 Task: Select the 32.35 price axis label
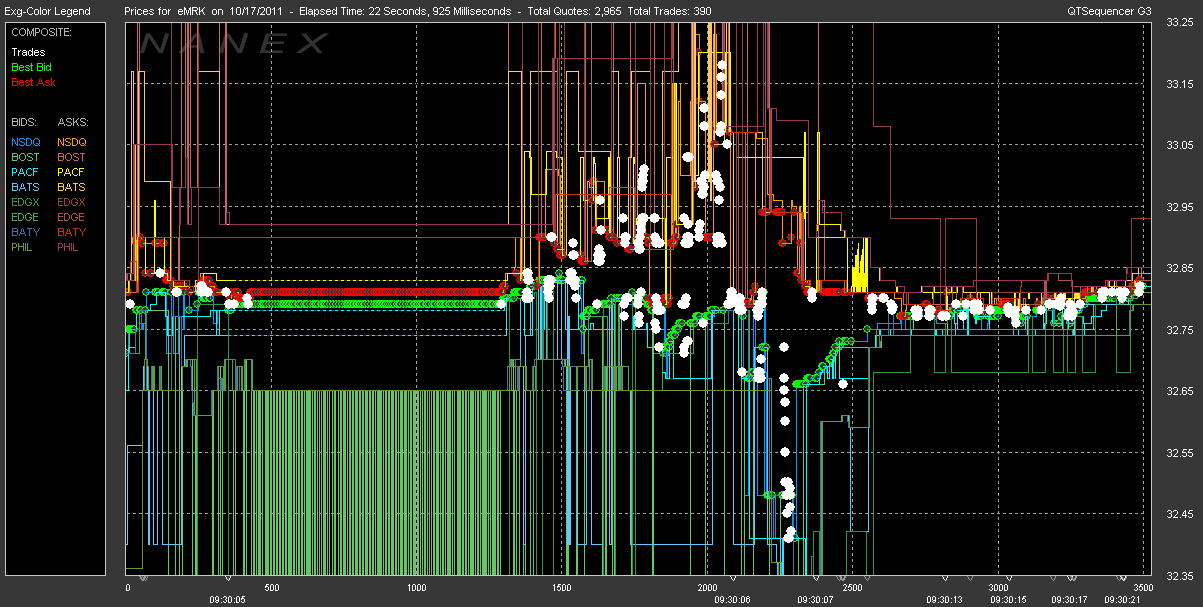(x=1179, y=575)
